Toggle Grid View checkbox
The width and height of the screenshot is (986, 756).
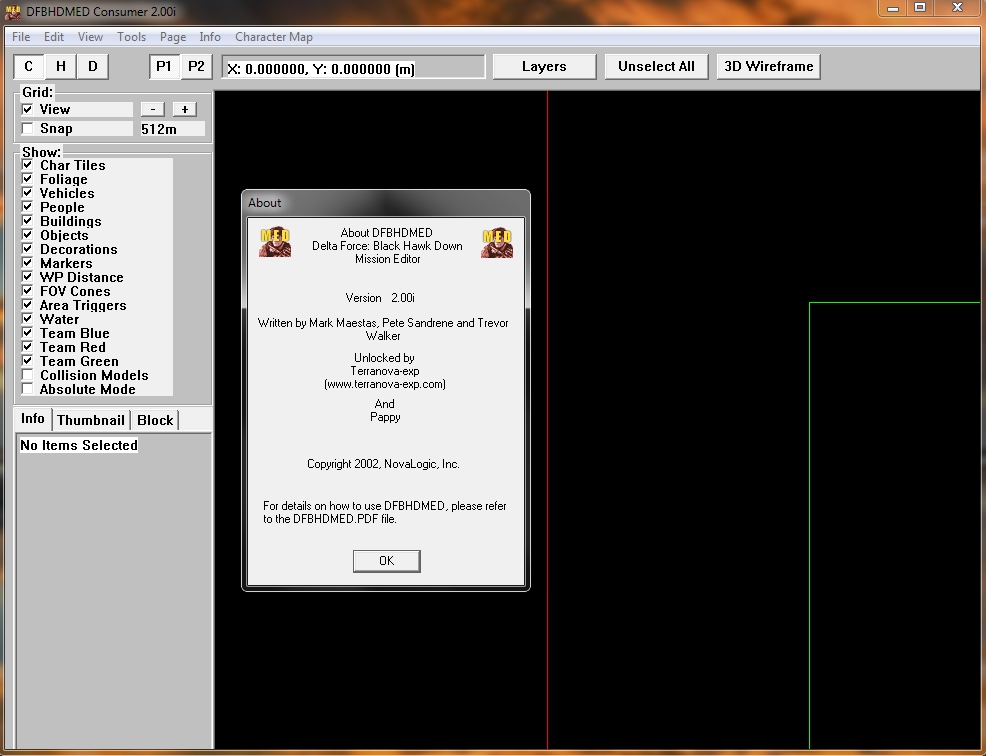tap(27, 109)
